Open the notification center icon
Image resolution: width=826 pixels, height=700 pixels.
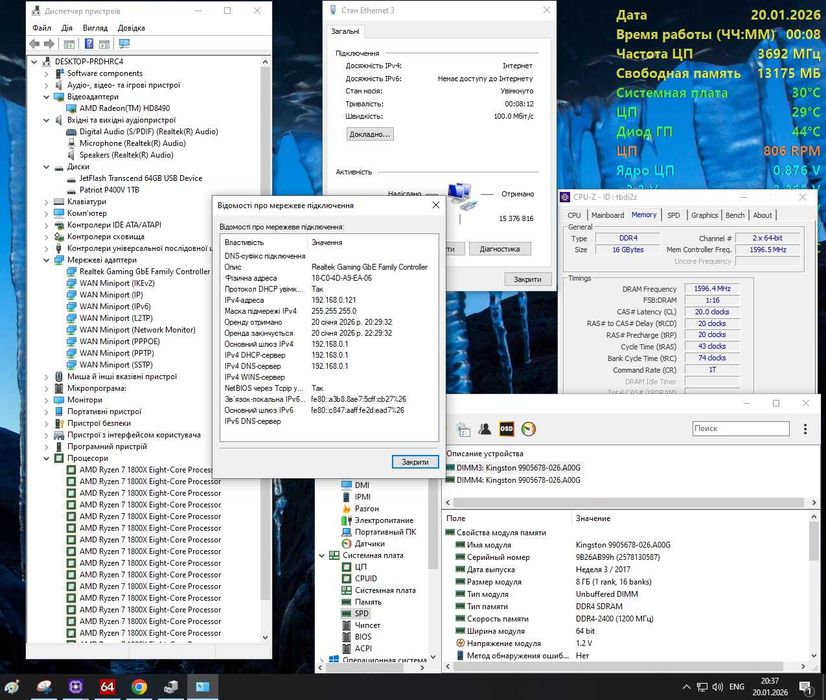click(805, 687)
